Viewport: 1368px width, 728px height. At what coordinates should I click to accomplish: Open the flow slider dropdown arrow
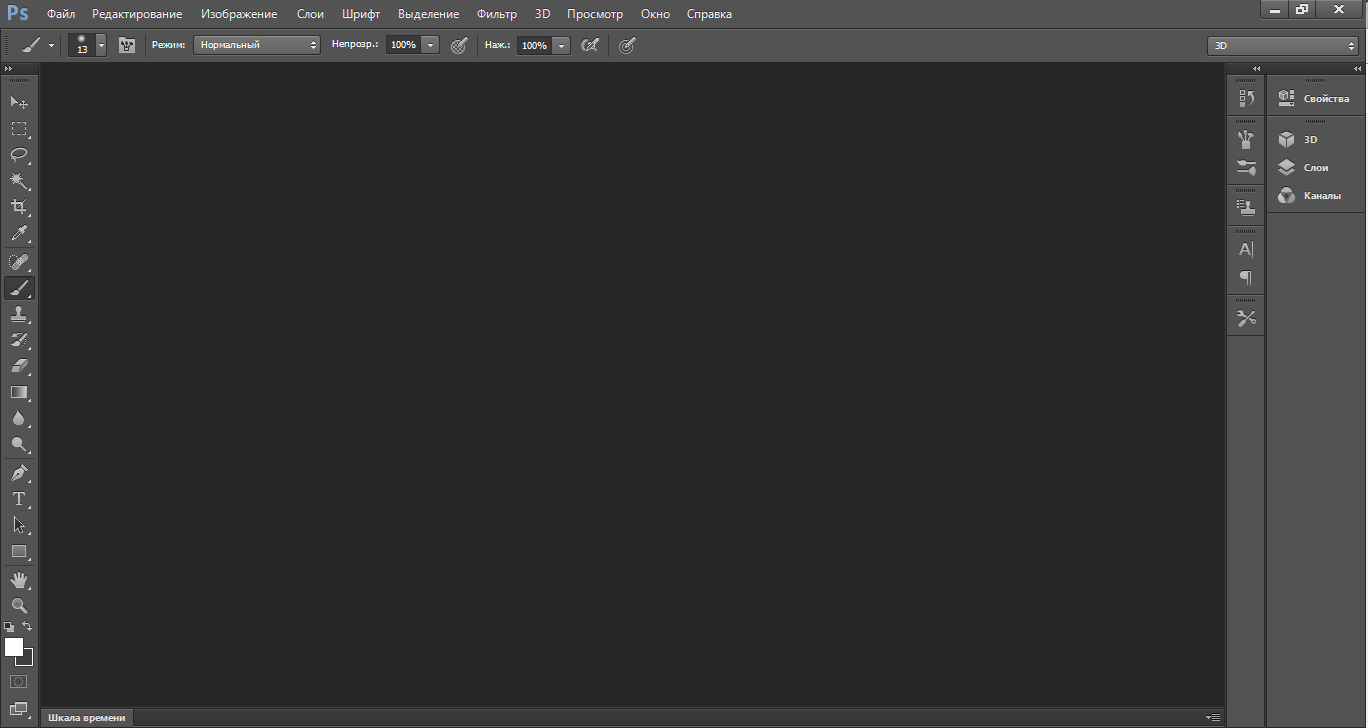click(561, 45)
